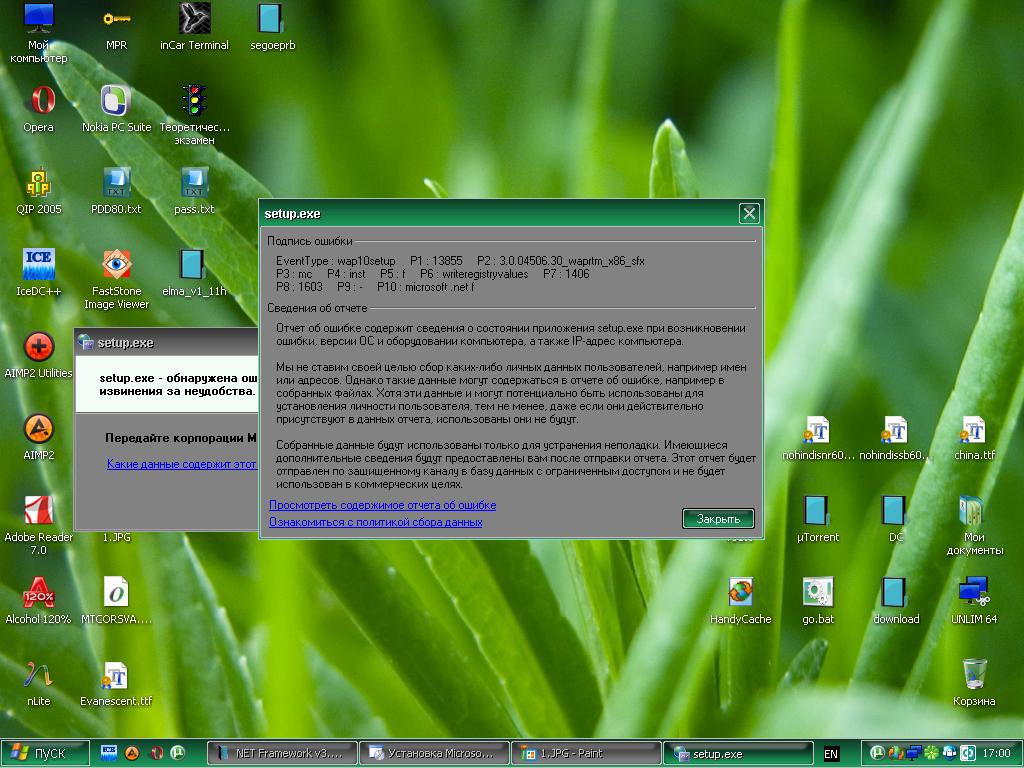Viewport: 1024px width, 768px height.
Task: Open the go.bat file icon
Action: pyautogui.click(x=817, y=593)
